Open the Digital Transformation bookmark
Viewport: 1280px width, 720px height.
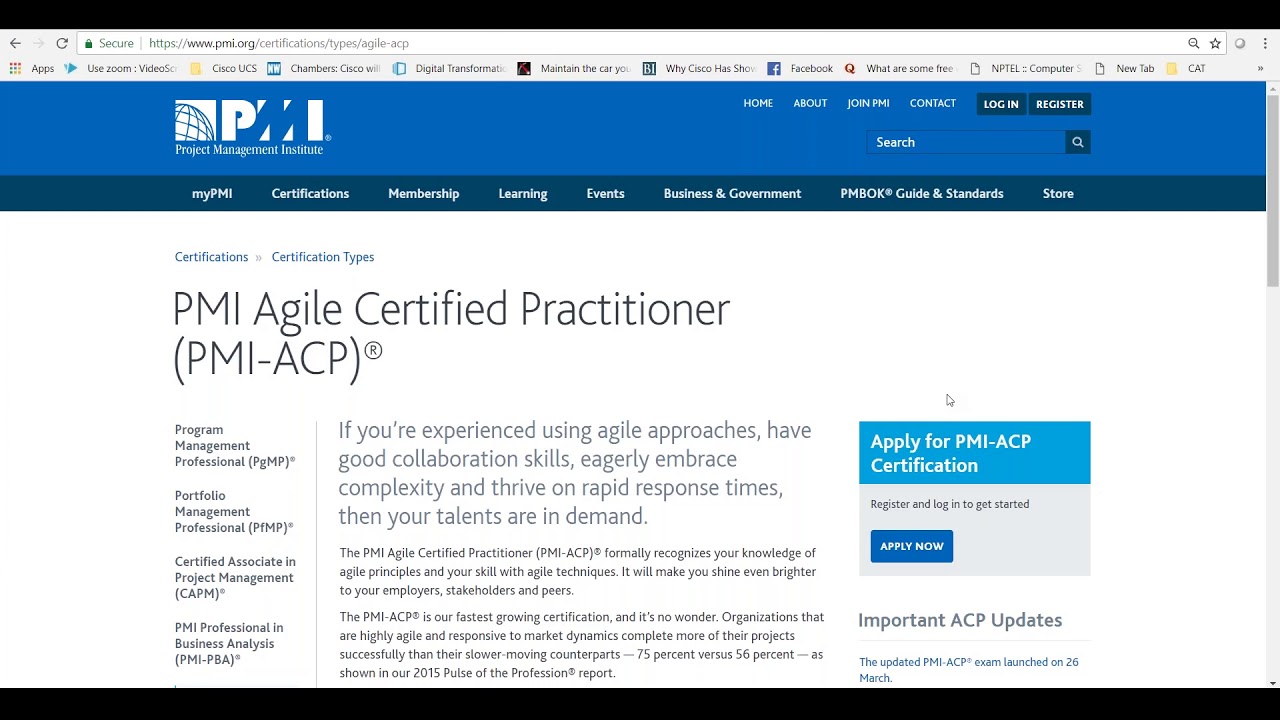coord(449,68)
